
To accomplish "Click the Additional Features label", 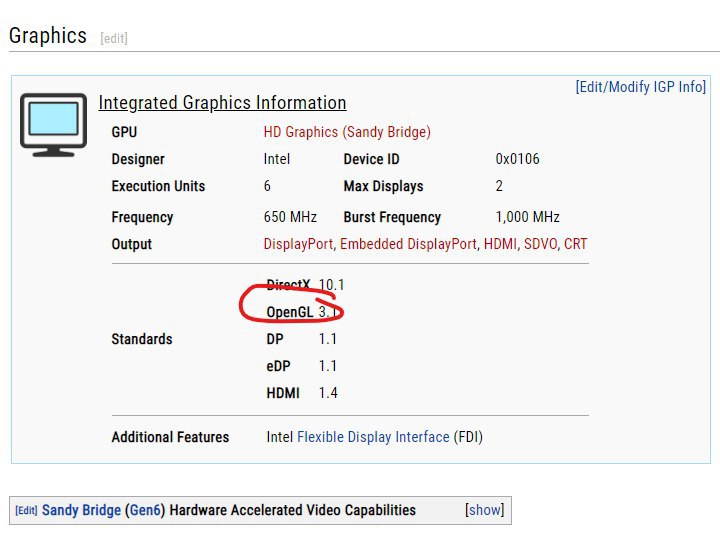I will pyautogui.click(x=170, y=437).
